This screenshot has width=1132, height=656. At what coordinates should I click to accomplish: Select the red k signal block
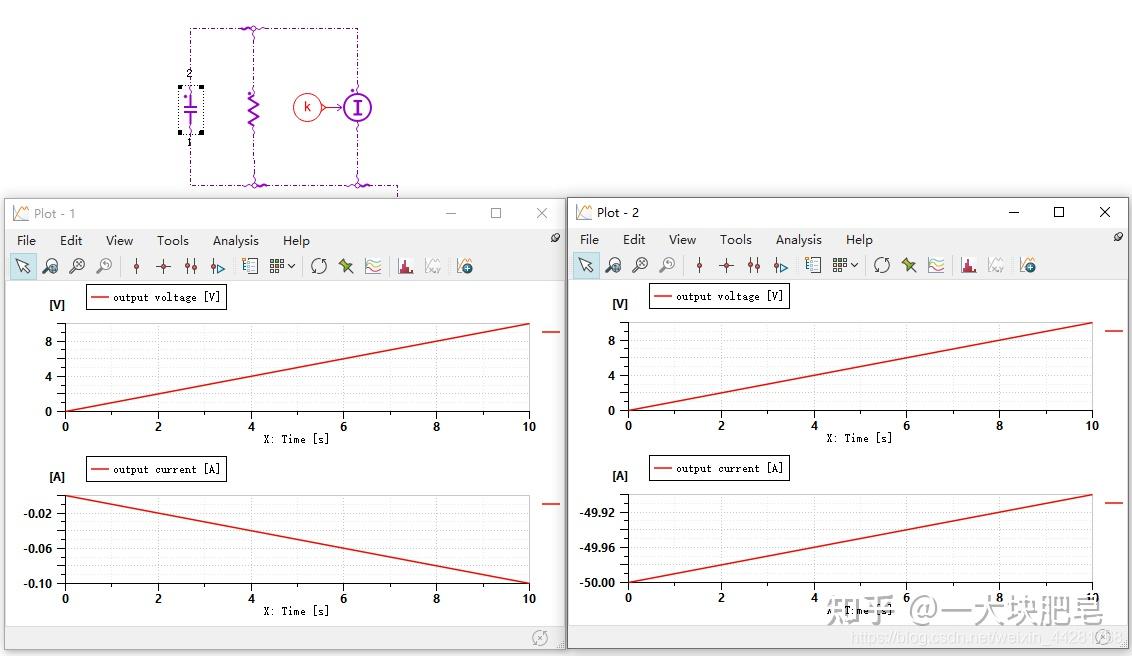(x=307, y=108)
